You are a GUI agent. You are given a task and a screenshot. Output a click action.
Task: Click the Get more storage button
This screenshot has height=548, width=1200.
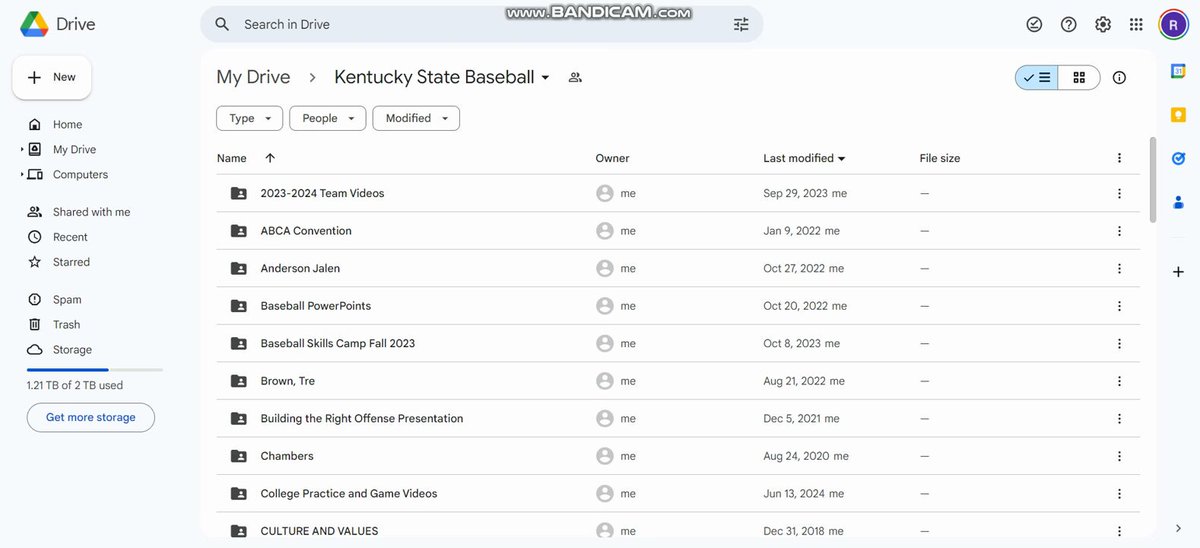click(91, 417)
